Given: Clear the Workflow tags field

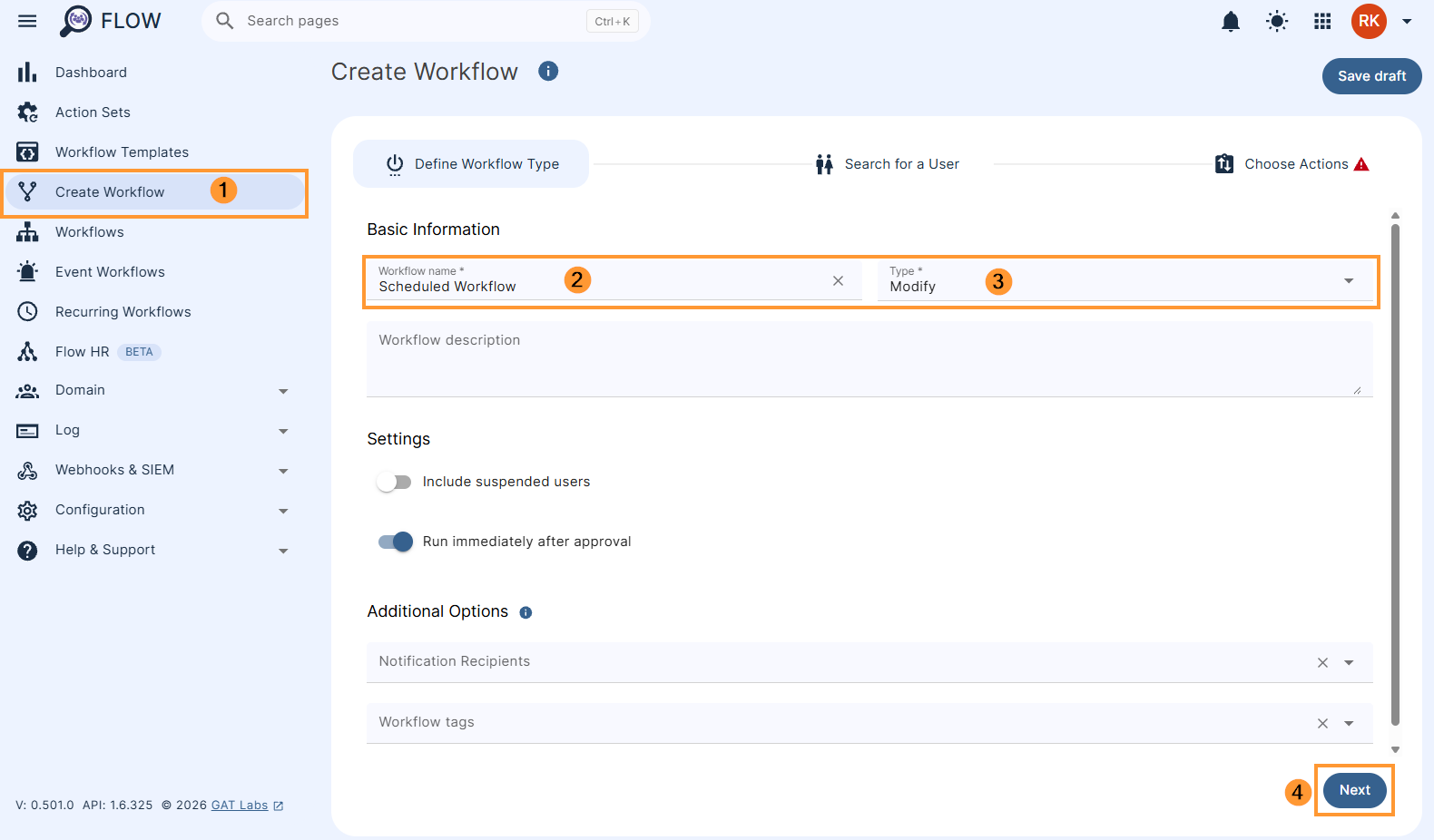Looking at the screenshot, I should click(1322, 724).
